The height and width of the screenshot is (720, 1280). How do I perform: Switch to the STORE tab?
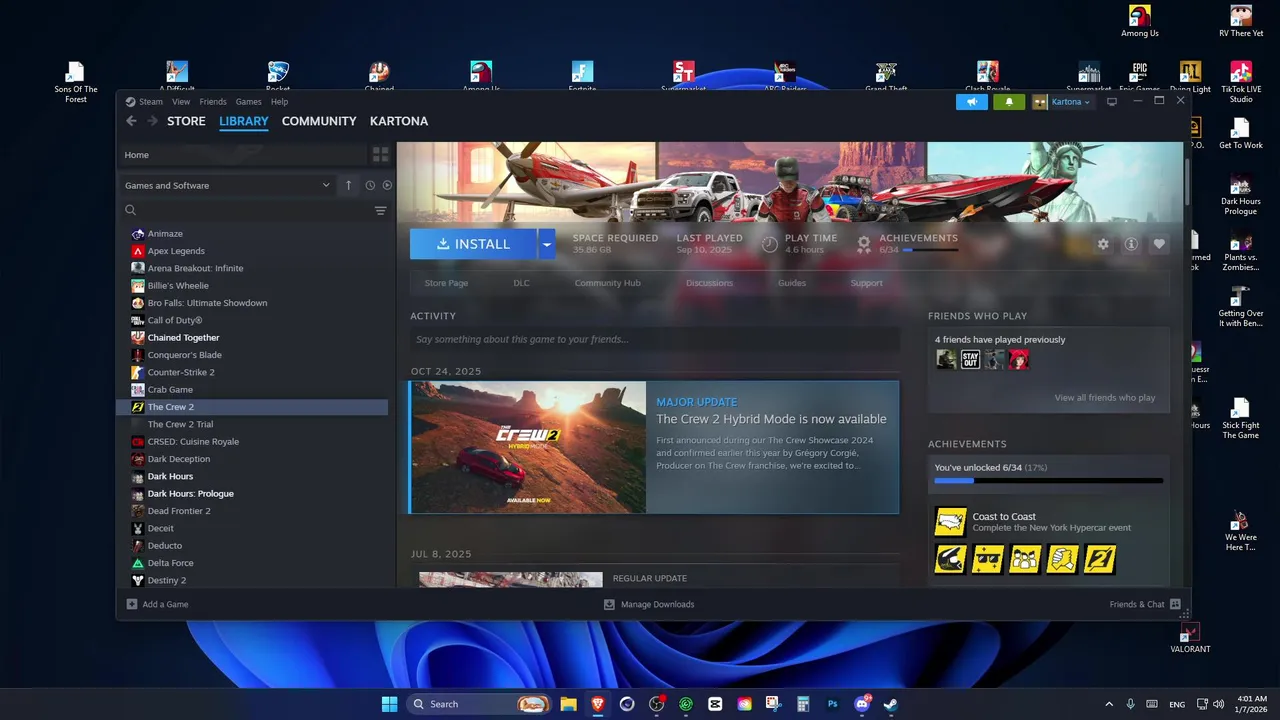point(186,121)
